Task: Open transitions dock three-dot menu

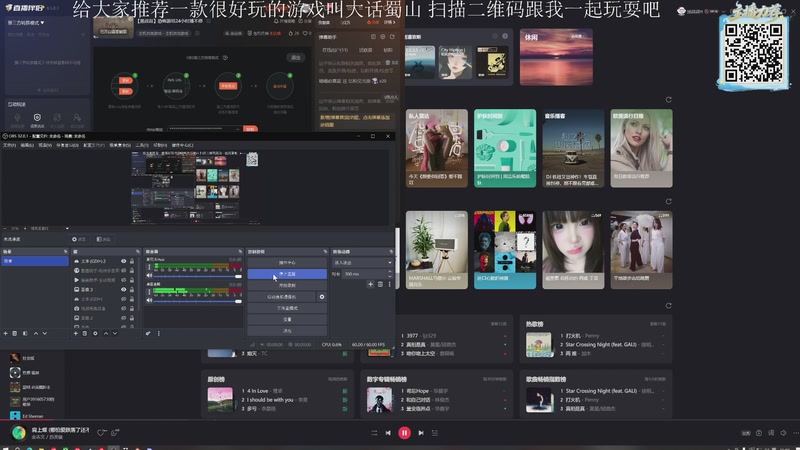Action: click(x=389, y=284)
